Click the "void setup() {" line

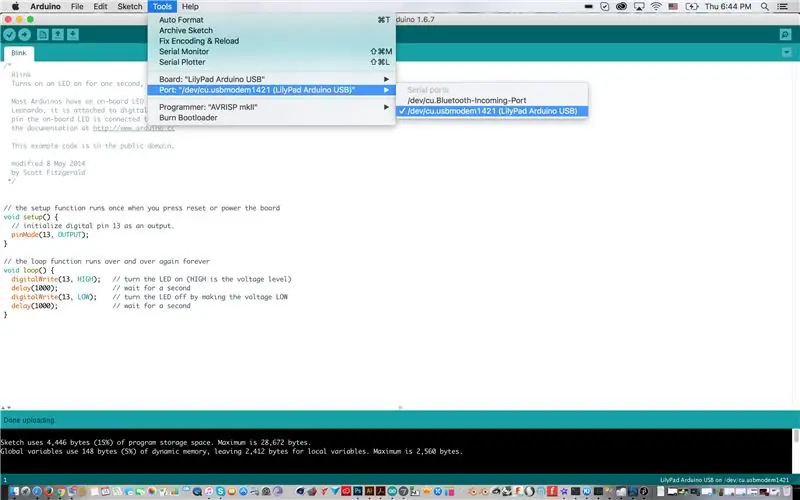[x=31, y=217]
